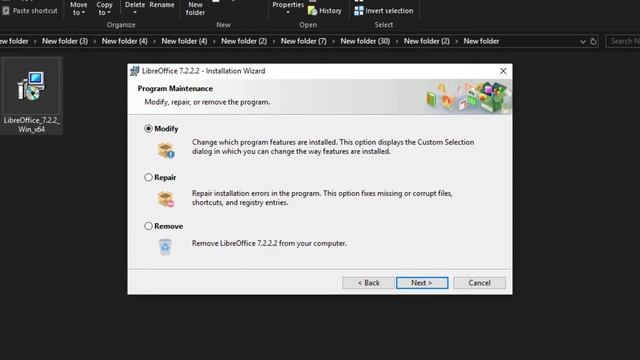This screenshot has height=360, width=640.
Task: Open Copy to dropdown in ribbon
Action: [x=104, y=8]
